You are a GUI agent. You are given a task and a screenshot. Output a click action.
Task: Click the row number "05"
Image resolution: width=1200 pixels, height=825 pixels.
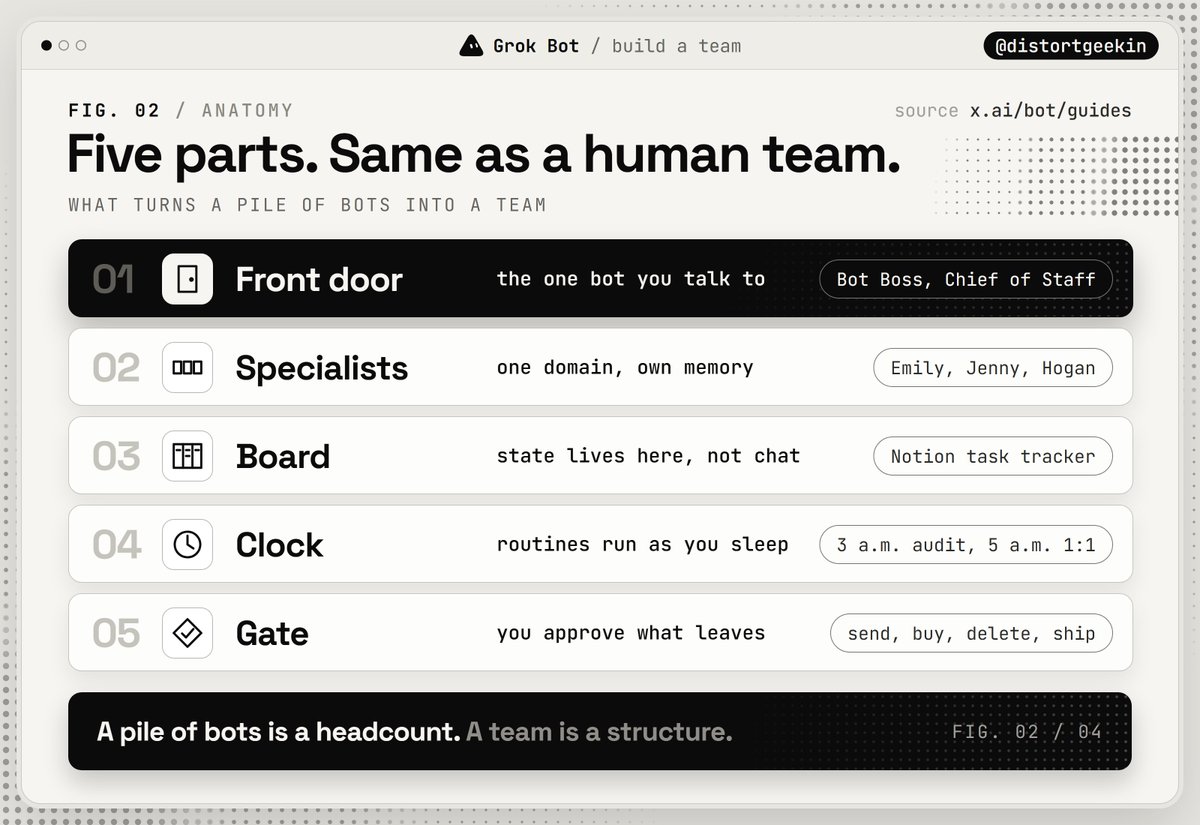116,633
